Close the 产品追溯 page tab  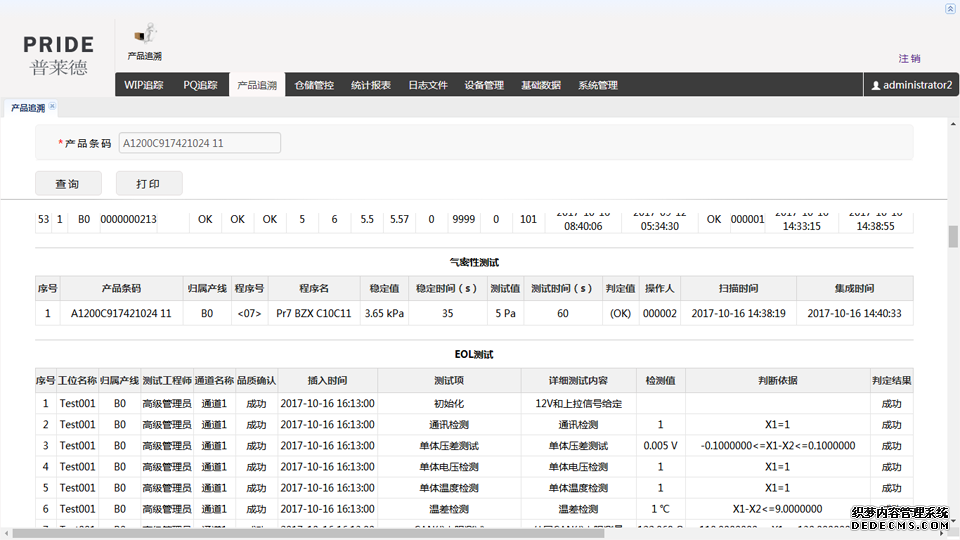pos(52,106)
